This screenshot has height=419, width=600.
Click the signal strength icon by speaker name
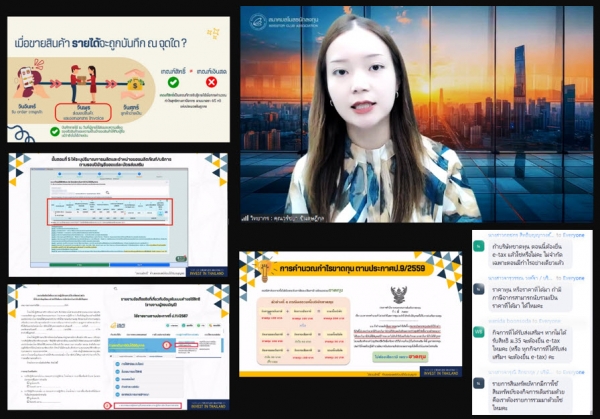tap(246, 216)
